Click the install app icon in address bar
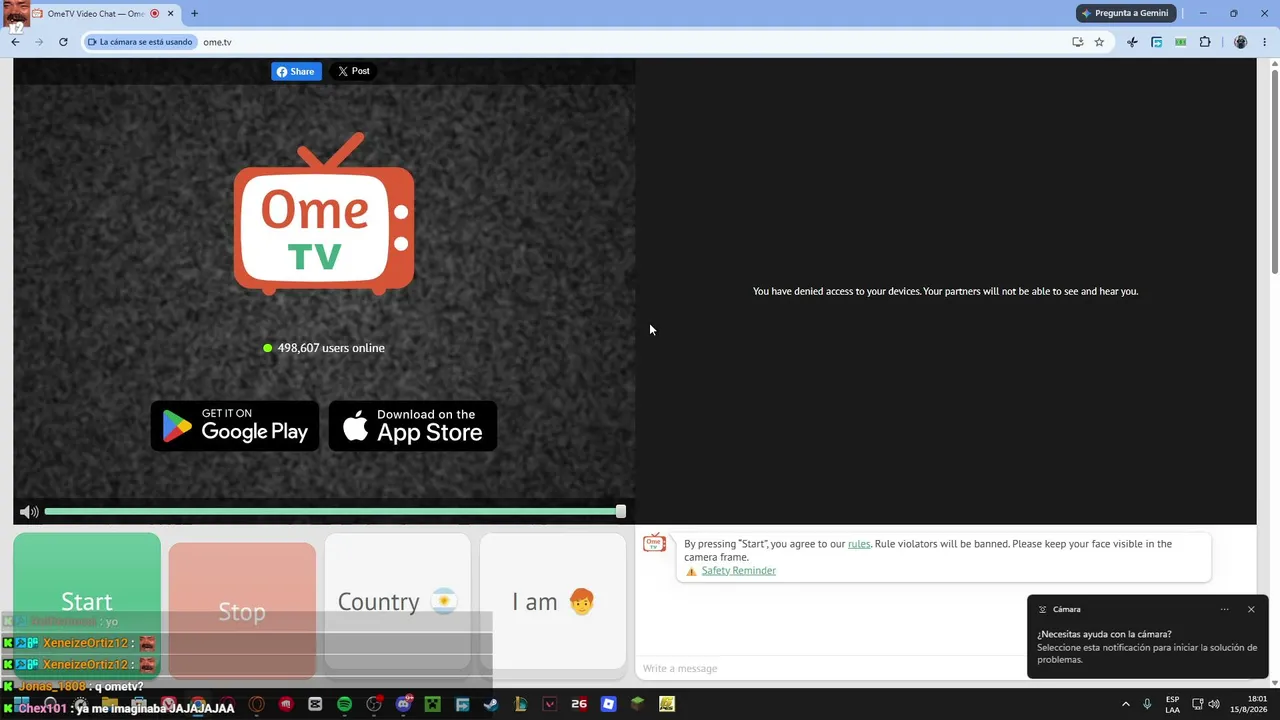Image resolution: width=1280 pixels, height=720 pixels. click(1077, 42)
